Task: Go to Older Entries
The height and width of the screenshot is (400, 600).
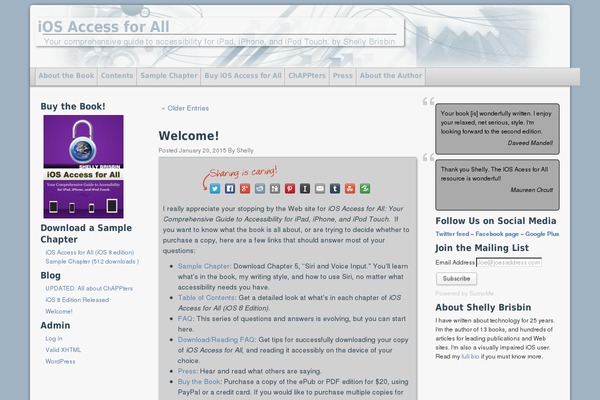Action: pyautogui.click(x=185, y=108)
